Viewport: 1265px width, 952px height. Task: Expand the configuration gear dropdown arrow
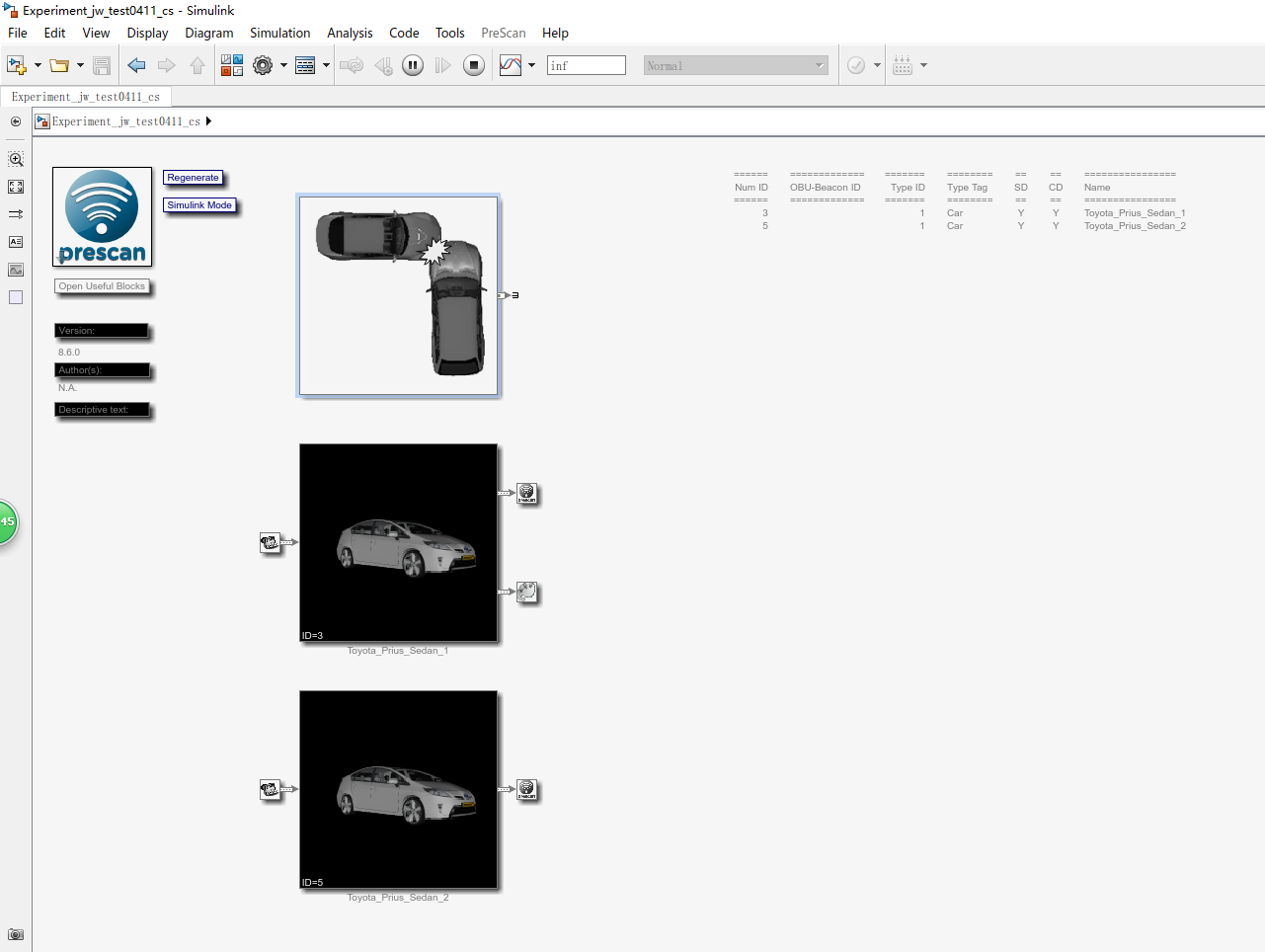click(x=283, y=66)
